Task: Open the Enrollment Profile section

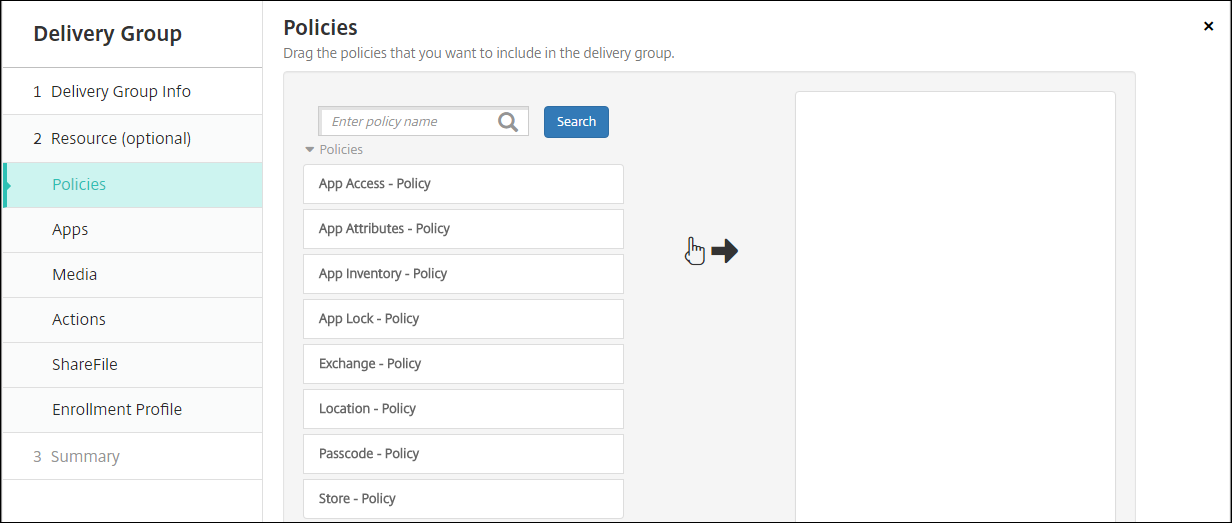Action: (x=117, y=409)
